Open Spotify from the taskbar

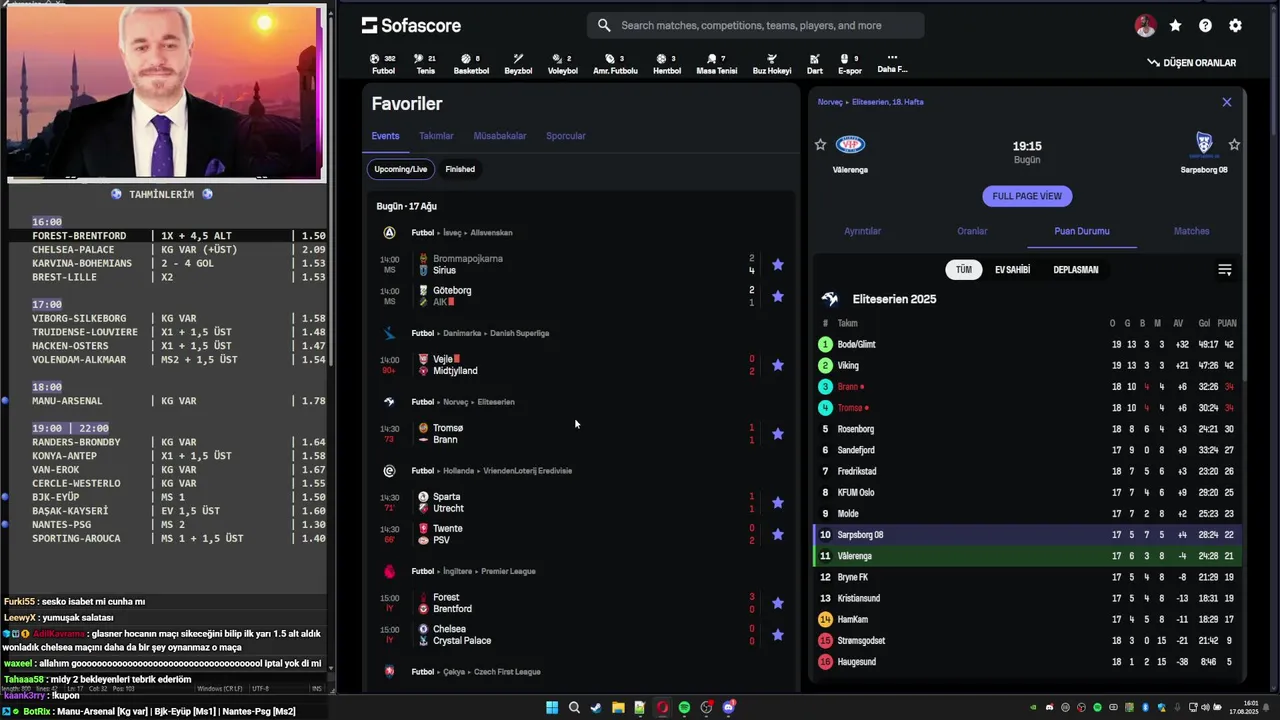(684, 708)
